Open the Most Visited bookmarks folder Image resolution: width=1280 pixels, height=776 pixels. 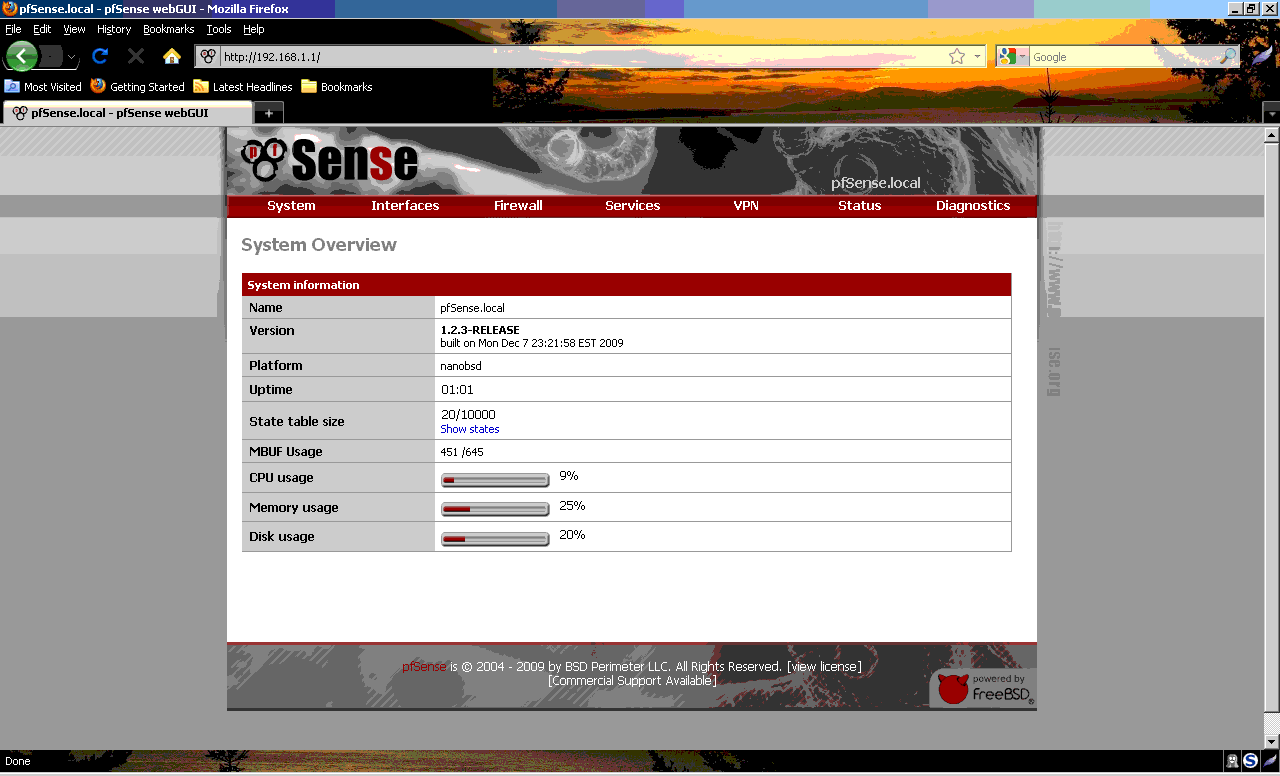pyautogui.click(x=43, y=87)
